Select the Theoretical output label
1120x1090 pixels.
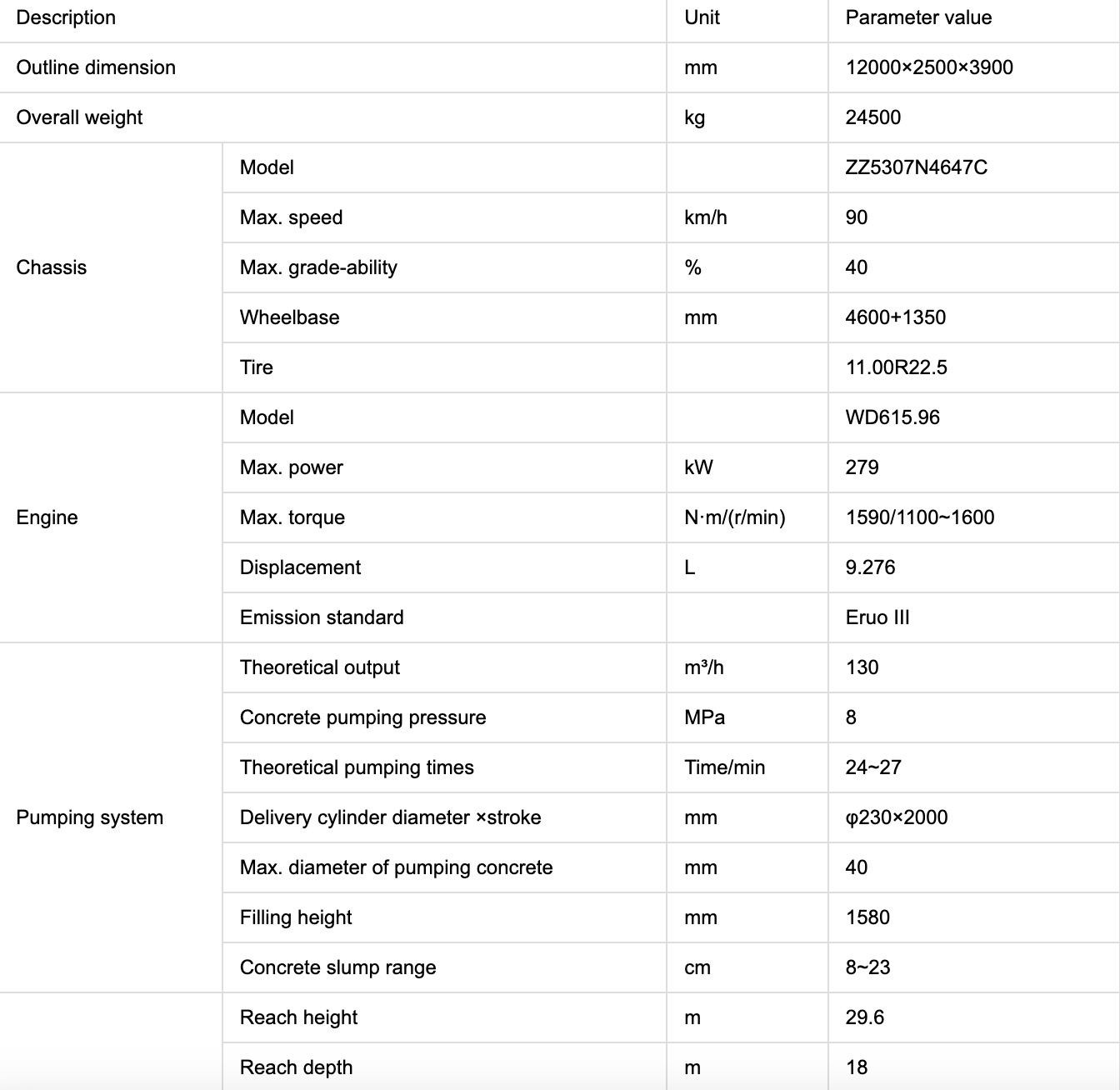point(319,667)
